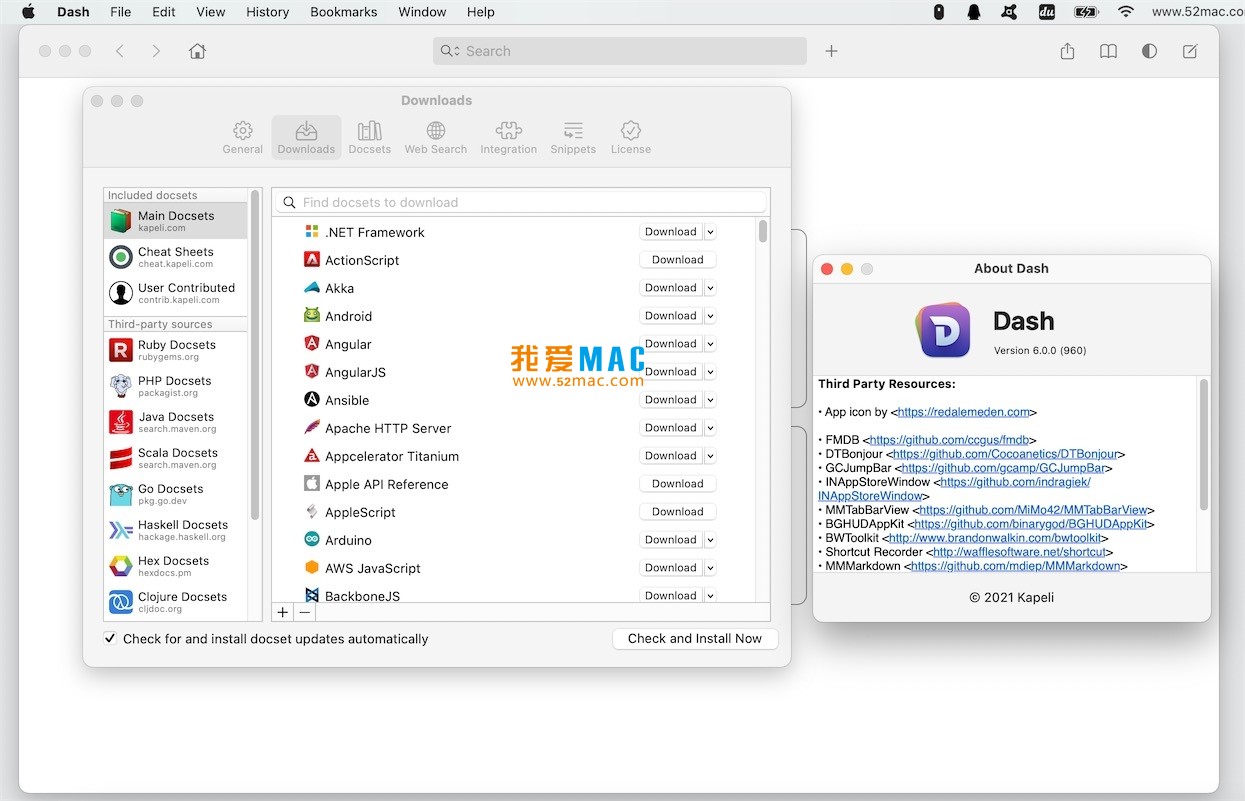This screenshot has width=1245, height=801.
Task: Click the Wi-Fi icon in menu bar
Action: click(x=1126, y=12)
